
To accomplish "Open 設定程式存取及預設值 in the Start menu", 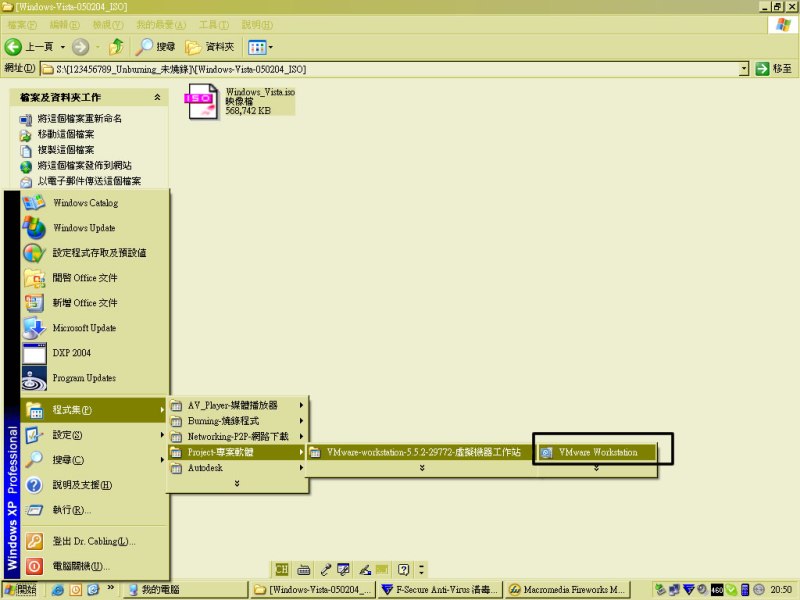I will pyautogui.click(x=95, y=253).
